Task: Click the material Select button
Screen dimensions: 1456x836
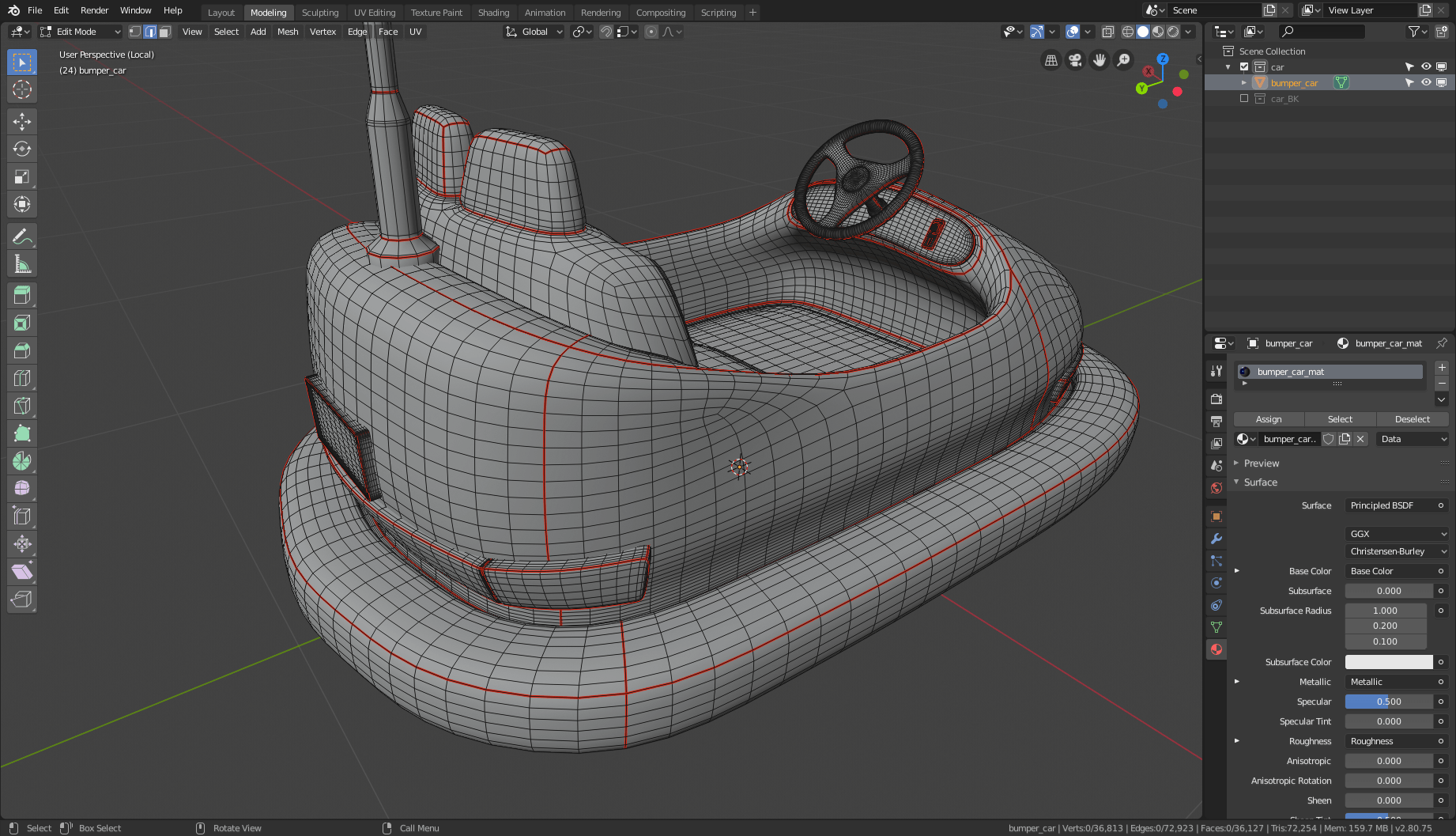Action: [1340, 419]
